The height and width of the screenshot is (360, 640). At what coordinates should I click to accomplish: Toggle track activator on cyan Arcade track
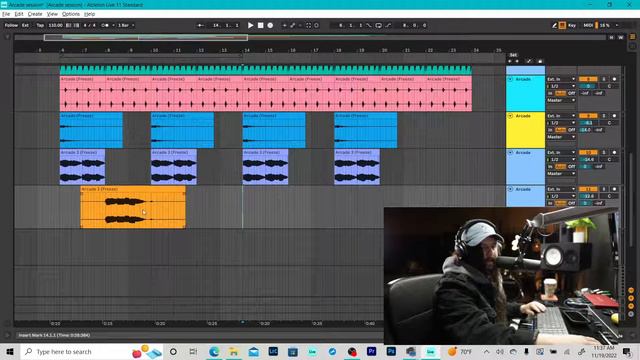pyautogui.click(x=588, y=79)
